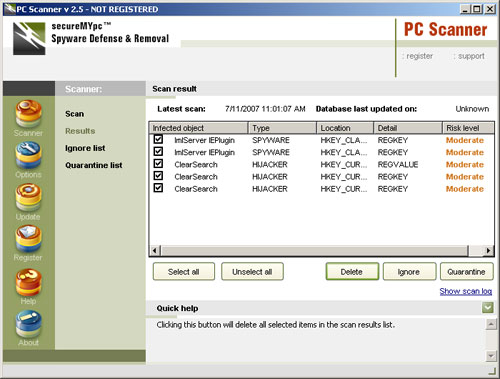Screen dimensions: 500x379
Task: Open the Options wrench icon
Action: (x=28, y=155)
